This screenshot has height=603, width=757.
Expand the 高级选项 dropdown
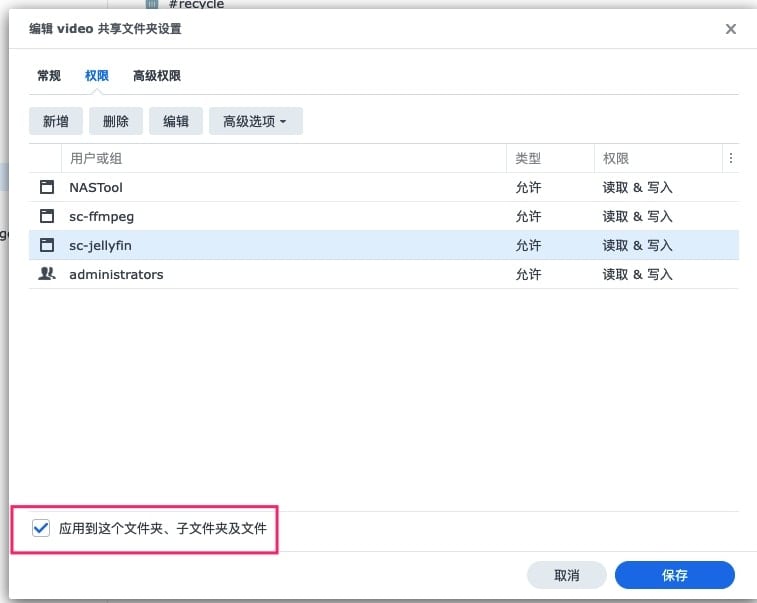[x=255, y=121]
